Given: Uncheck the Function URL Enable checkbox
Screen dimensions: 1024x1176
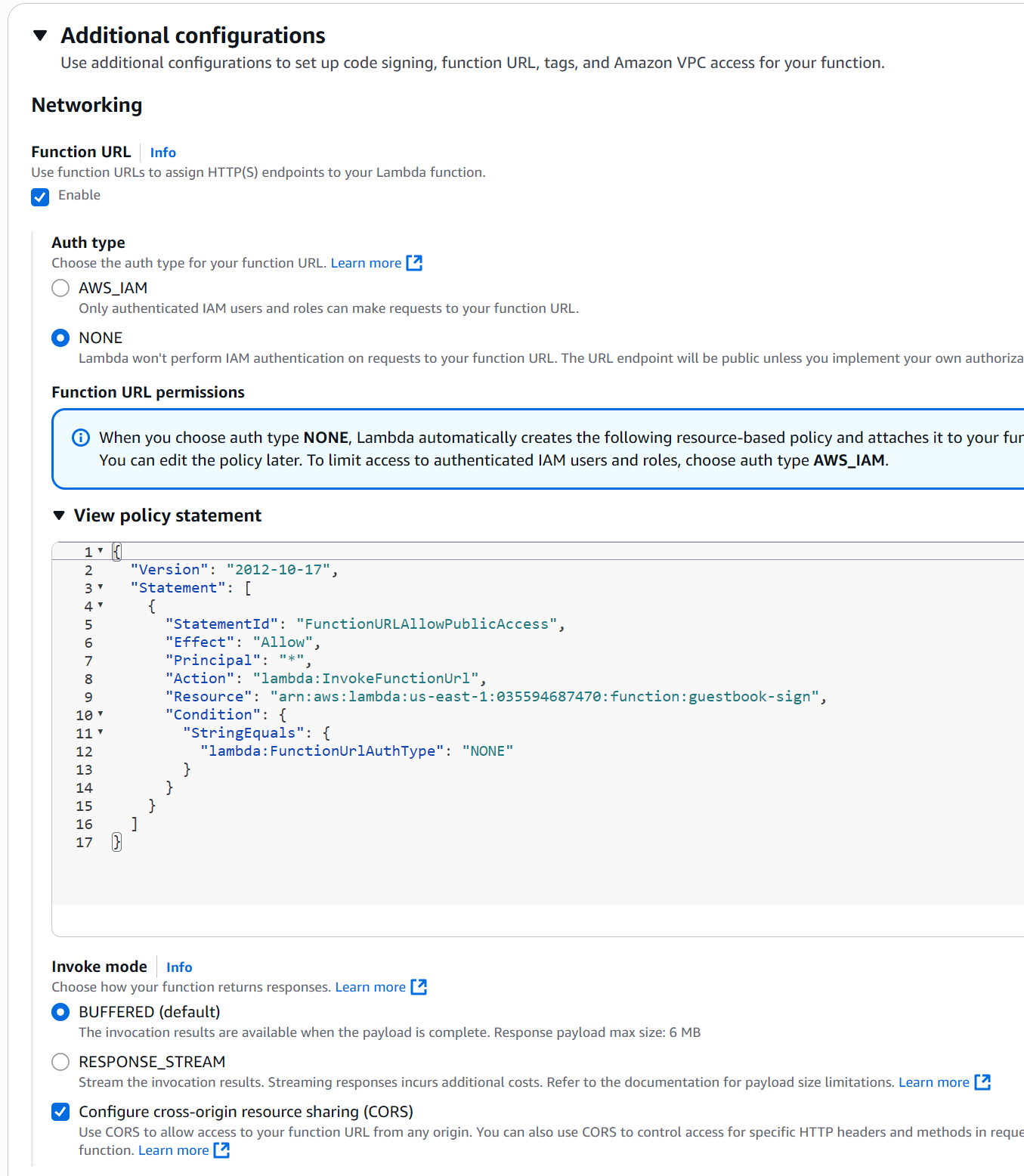Looking at the screenshot, I should coord(40,197).
